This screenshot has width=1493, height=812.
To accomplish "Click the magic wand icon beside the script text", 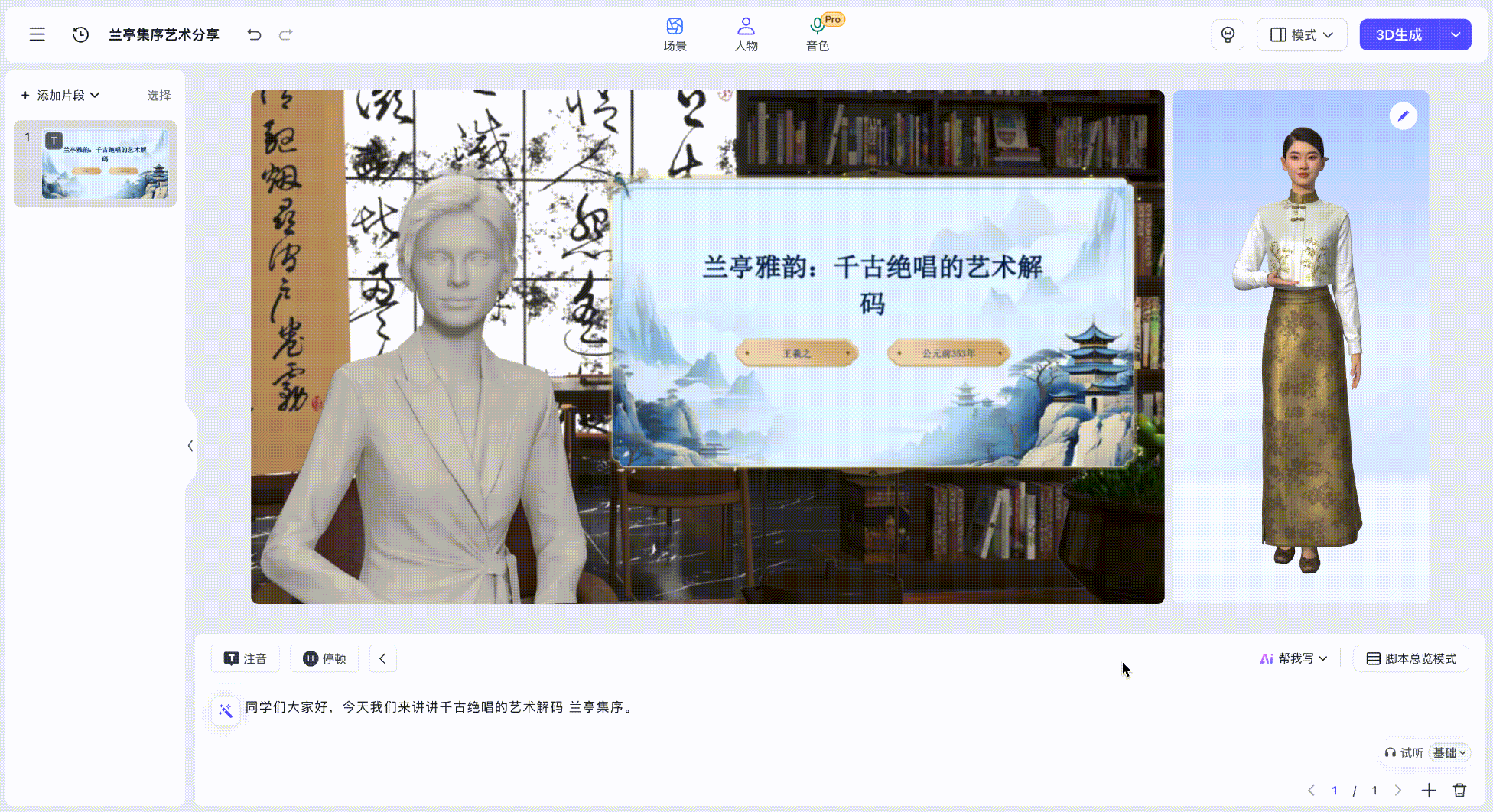I will pyautogui.click(x=225, y=710).
